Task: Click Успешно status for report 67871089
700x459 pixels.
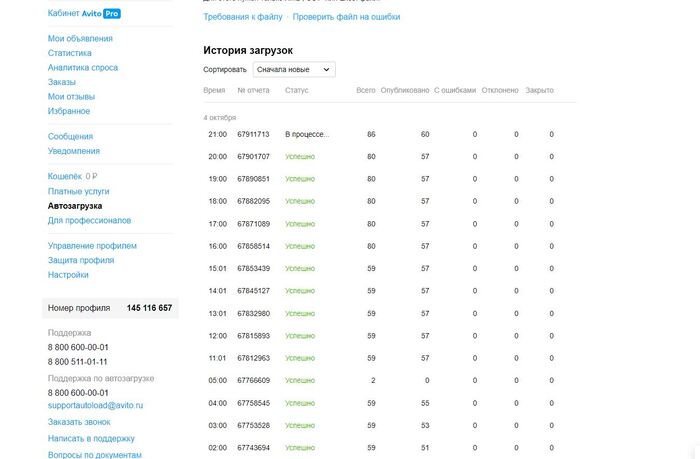Action: pyautogui.click(x=300, y=224)
